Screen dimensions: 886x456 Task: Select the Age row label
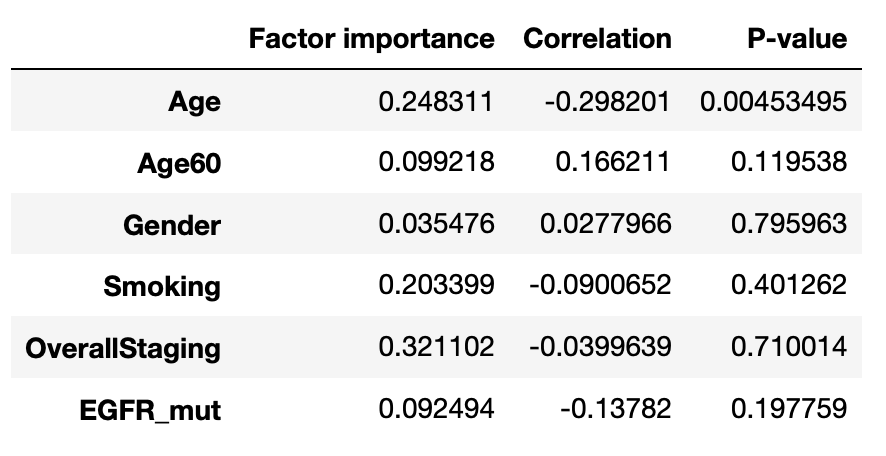pyautogui.click(x=196, y=102)
